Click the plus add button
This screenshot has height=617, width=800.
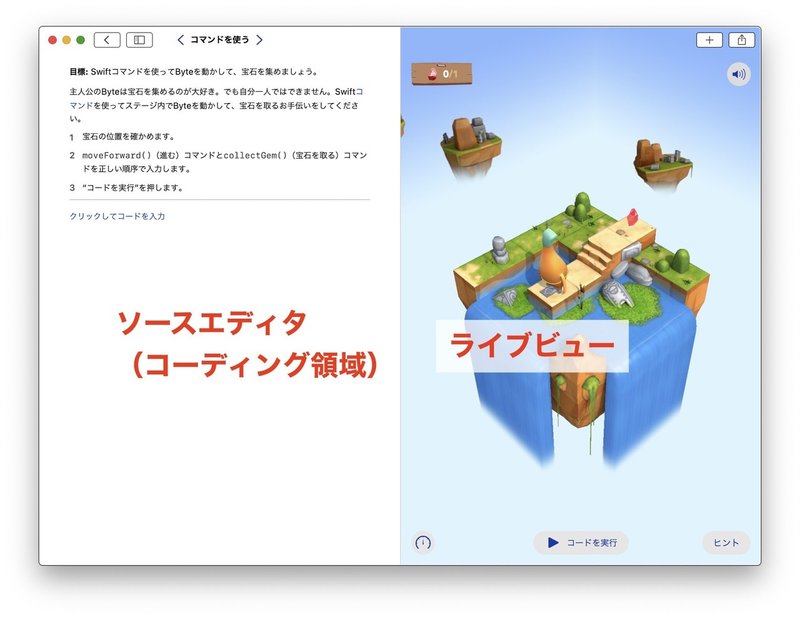[x=709, y=40]
